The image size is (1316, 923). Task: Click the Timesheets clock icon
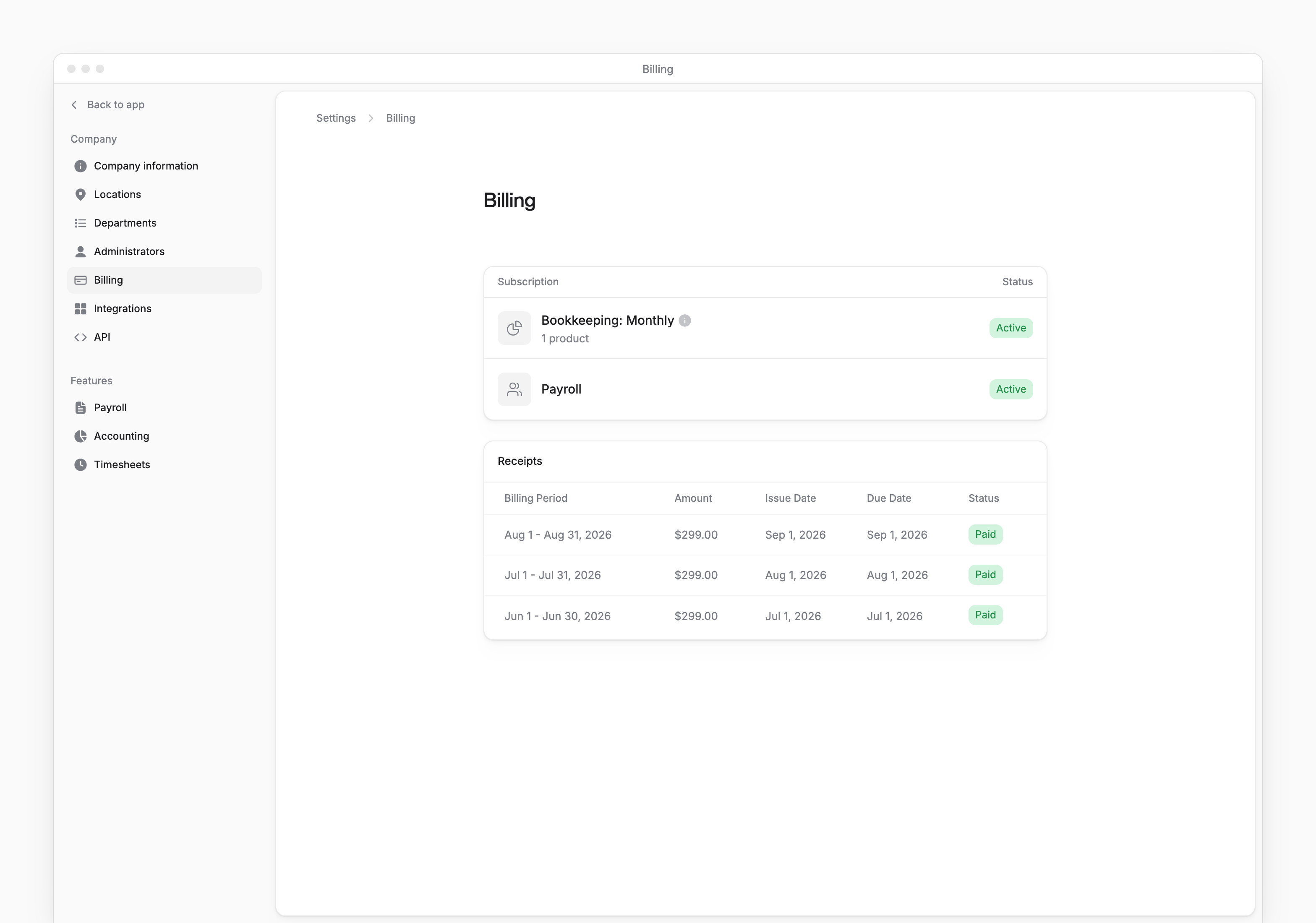click(x=80, y=465)
